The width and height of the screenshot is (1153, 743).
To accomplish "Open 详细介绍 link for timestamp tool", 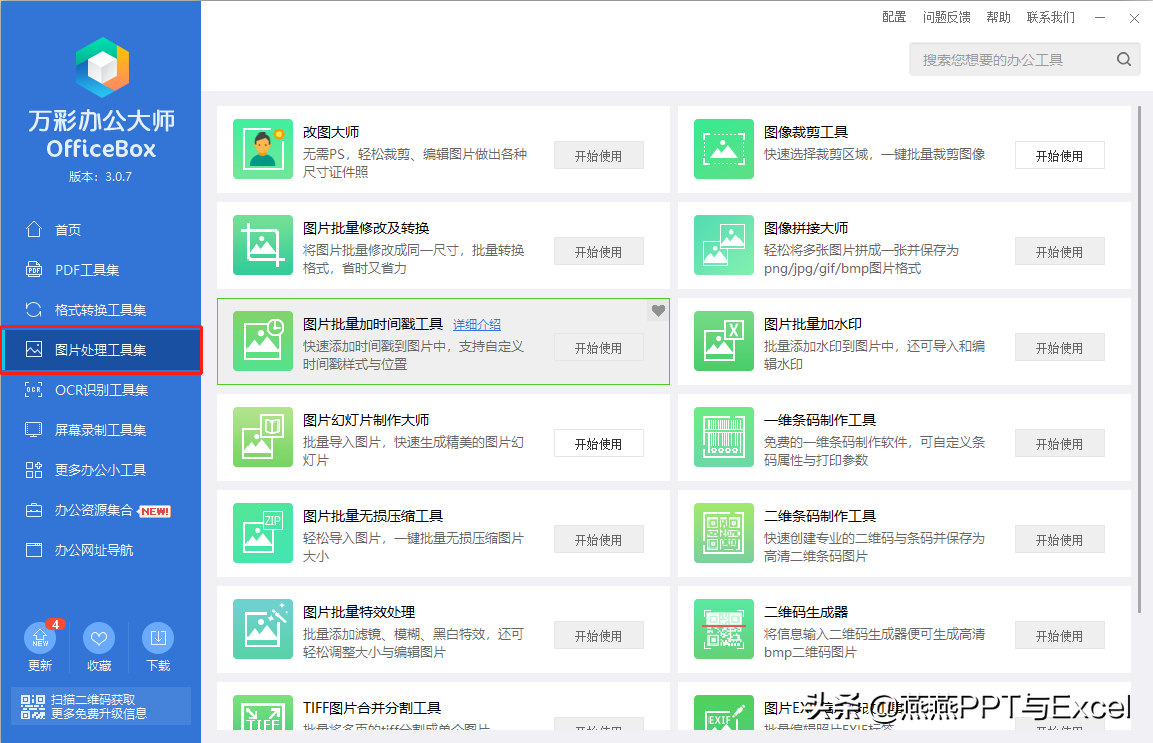I will tap(477, 325).
